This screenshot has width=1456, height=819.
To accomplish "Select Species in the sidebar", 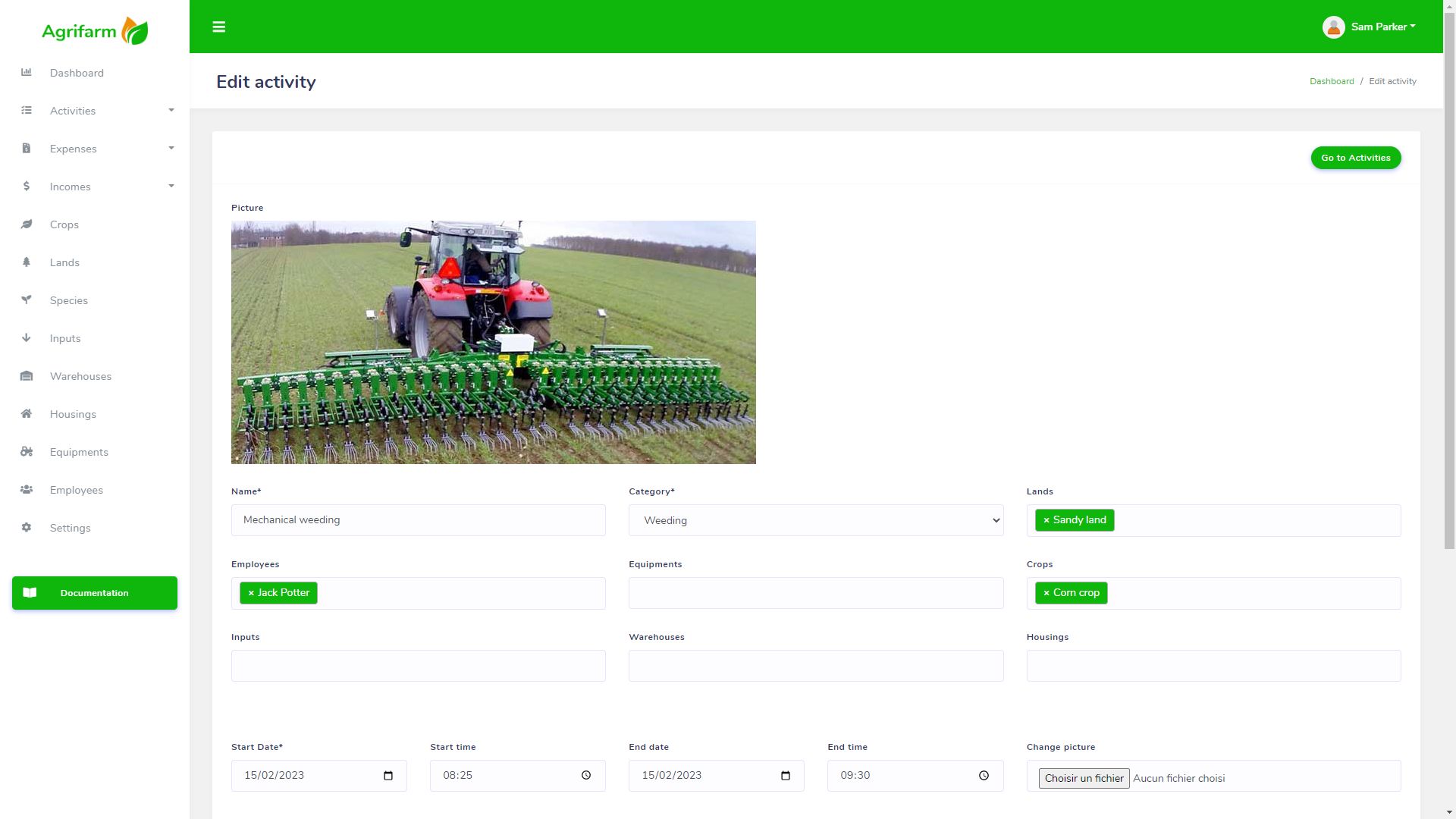I will [x=69, y=300].
